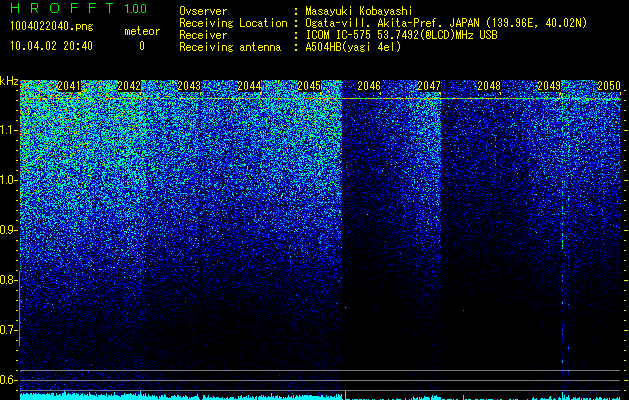Click the 2043 time marker

pyautogui.click(x=189, y=86)
